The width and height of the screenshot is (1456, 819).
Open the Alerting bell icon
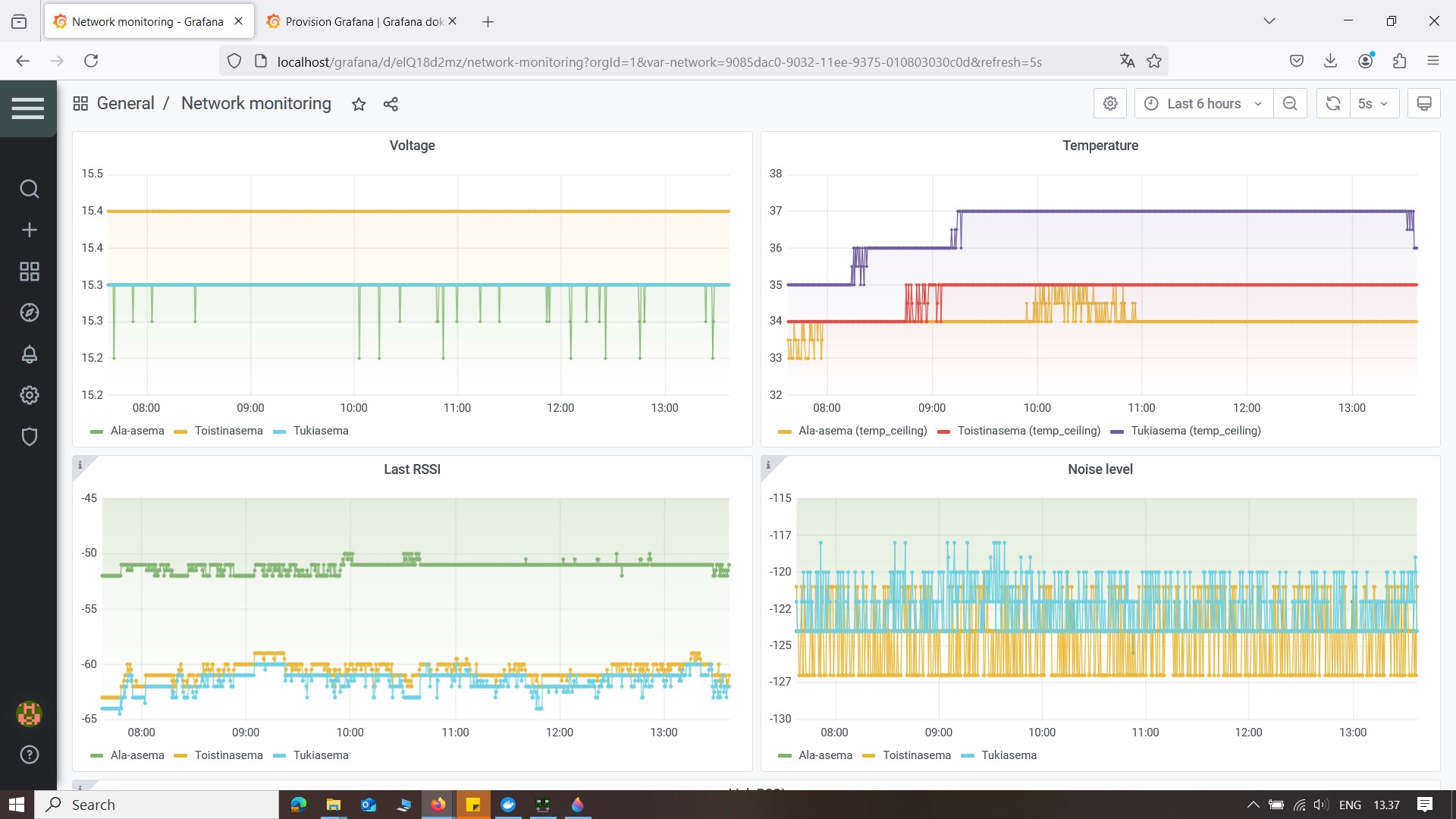(x=29, y=354)
